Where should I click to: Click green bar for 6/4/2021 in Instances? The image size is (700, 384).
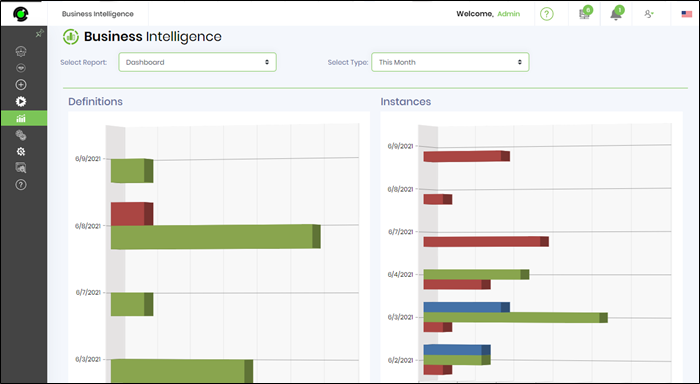pyautogui.click(x=476, y=274)
